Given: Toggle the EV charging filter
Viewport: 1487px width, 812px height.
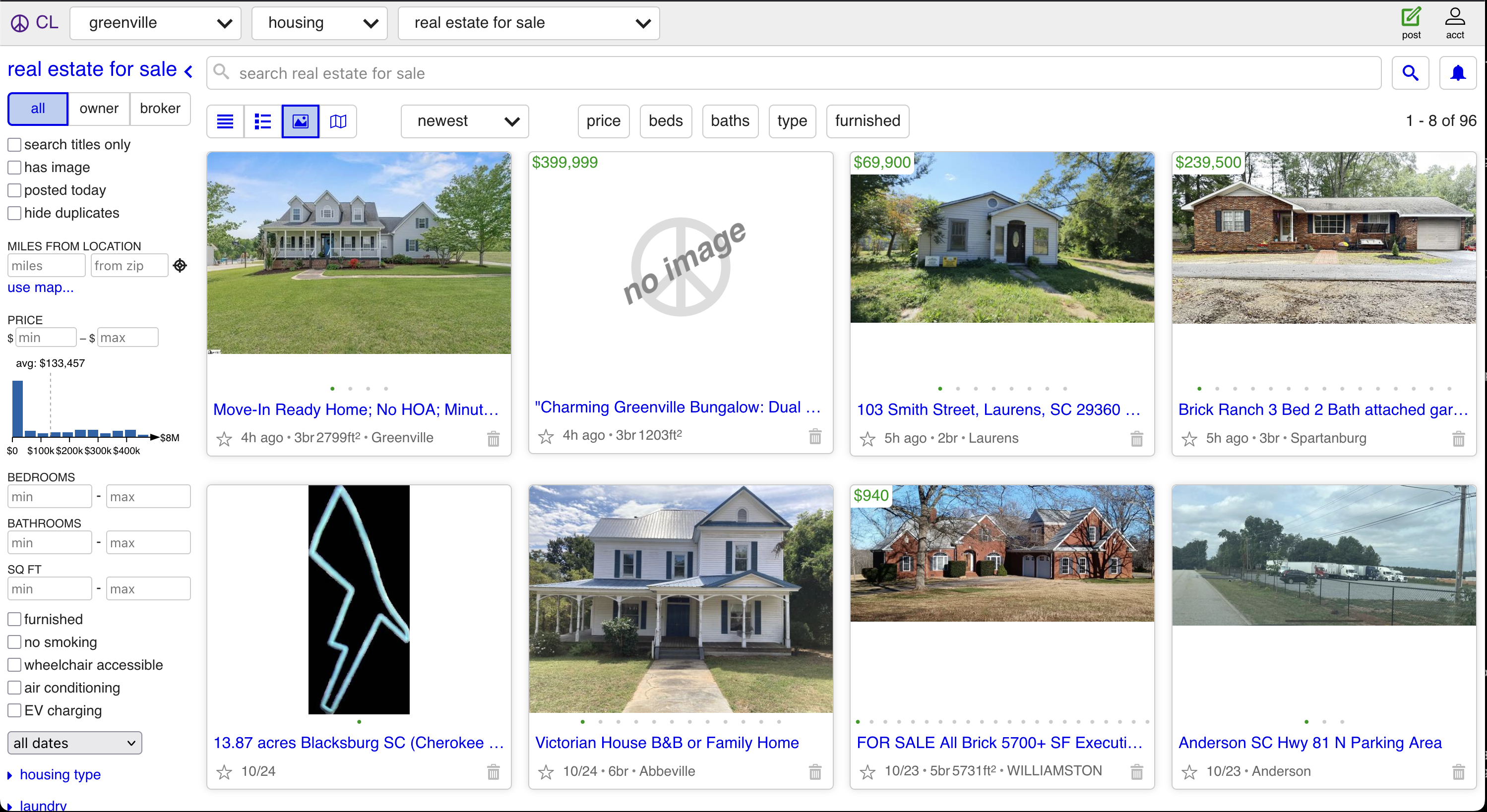Looking at the screenshot, I should 15,710.
